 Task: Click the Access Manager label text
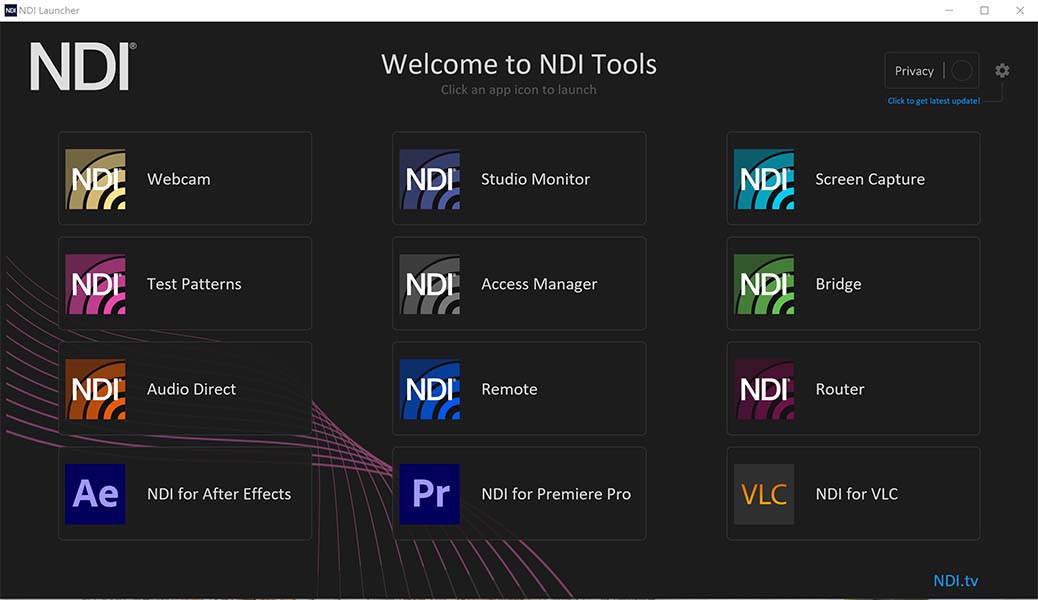[539, 285]
